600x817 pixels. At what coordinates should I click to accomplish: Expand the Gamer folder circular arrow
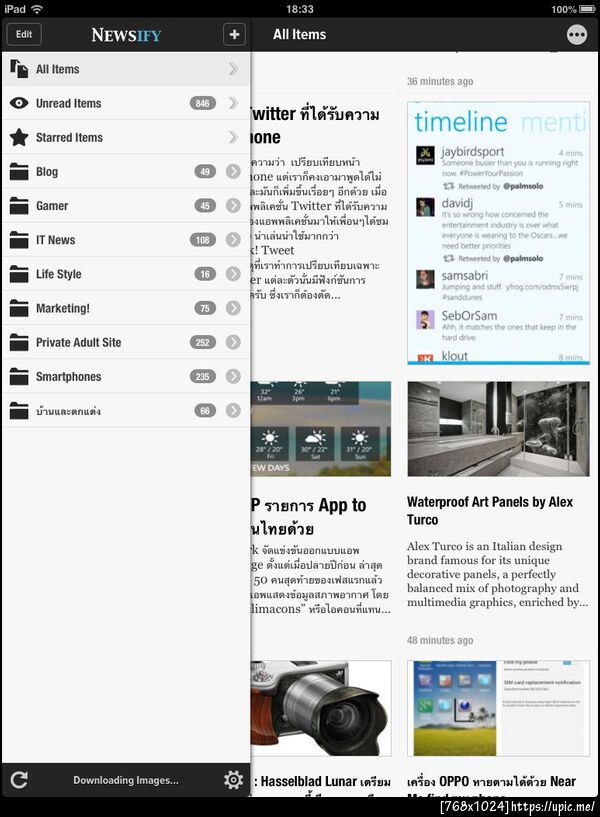(x=233, y=205)
